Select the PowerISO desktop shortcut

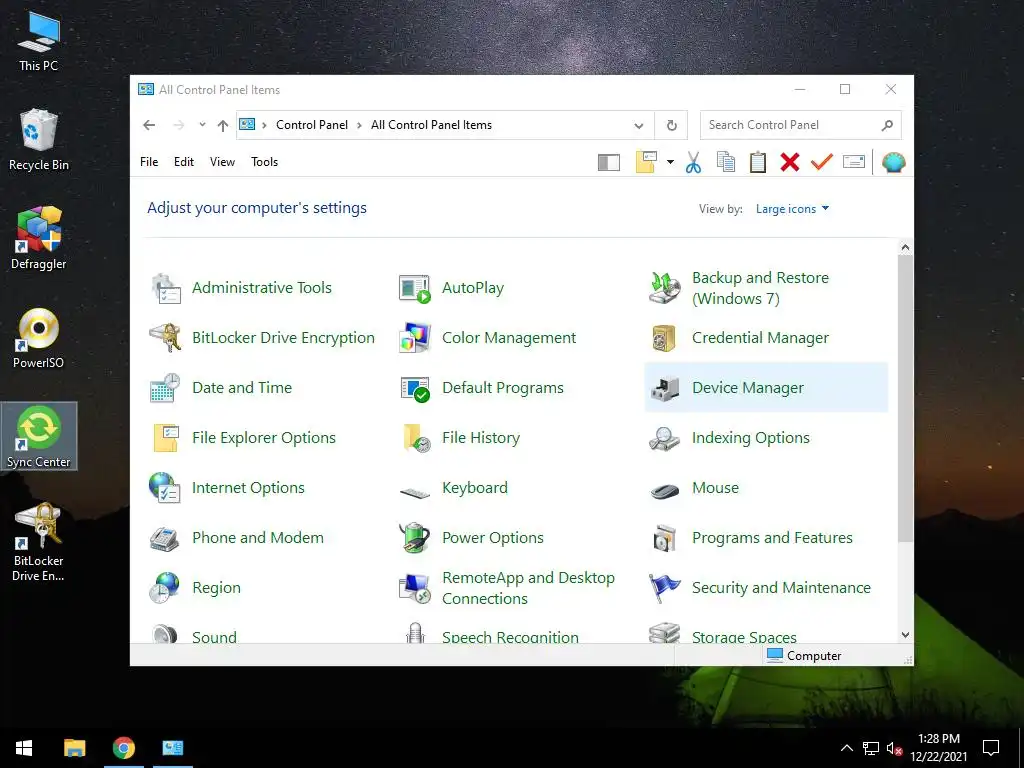(39, 338)
